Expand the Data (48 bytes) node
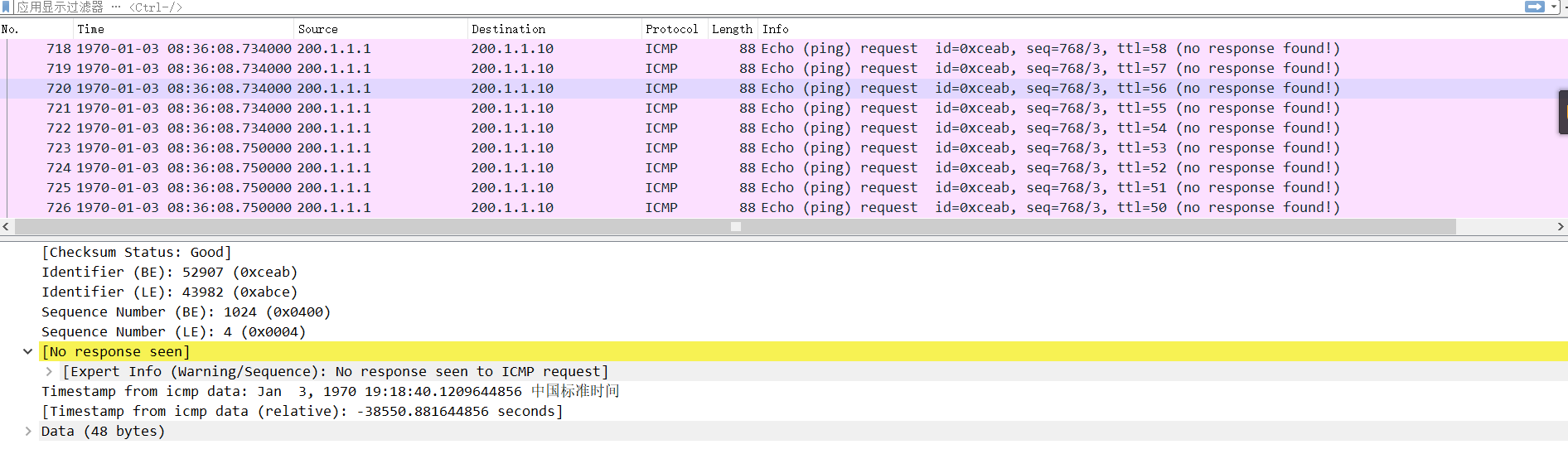This screenshot has height=454, width=1568. [27, 431]
